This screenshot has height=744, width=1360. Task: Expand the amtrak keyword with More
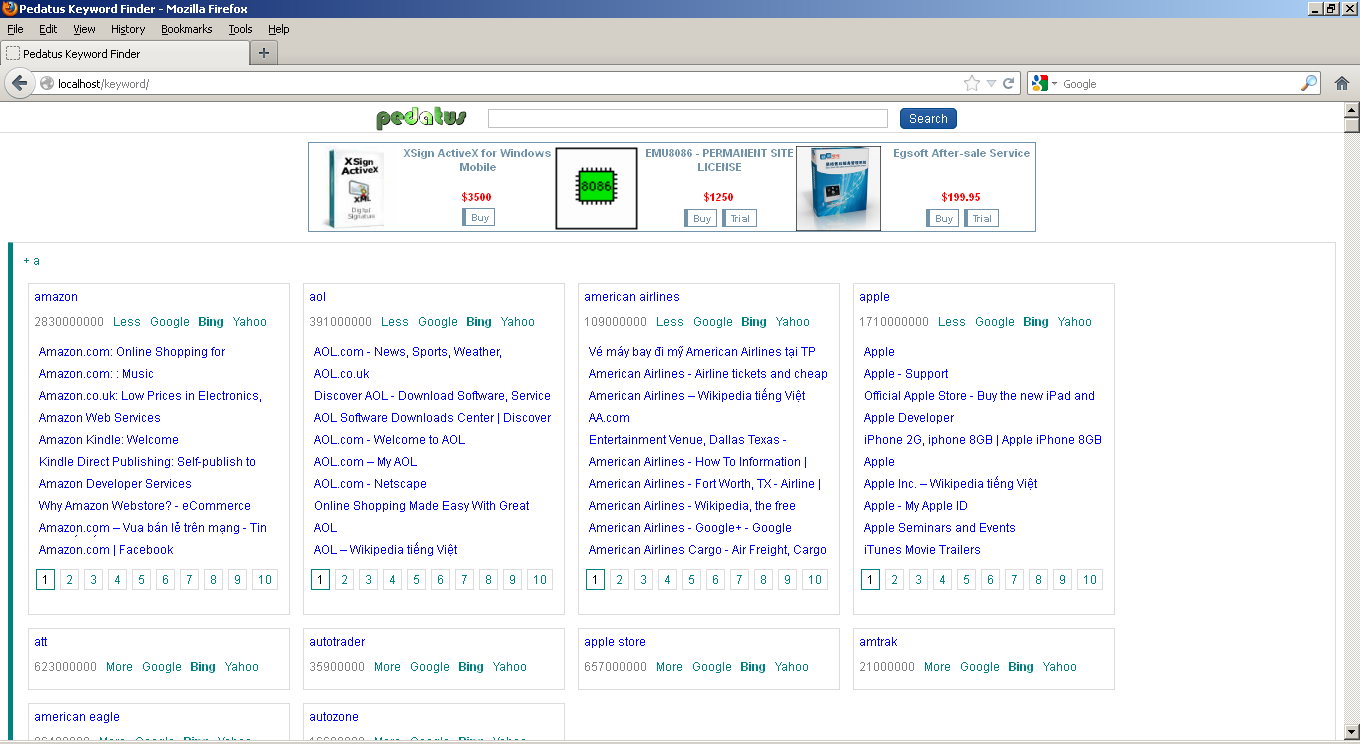[937, 667]
